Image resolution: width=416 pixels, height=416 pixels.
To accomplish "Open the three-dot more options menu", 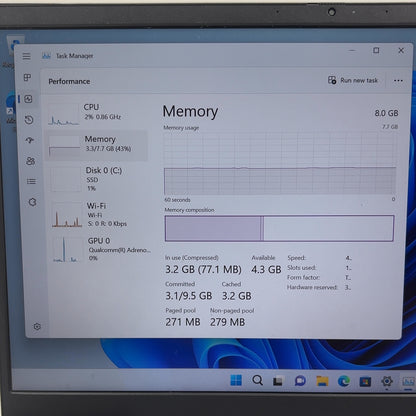I will point(398,81).
